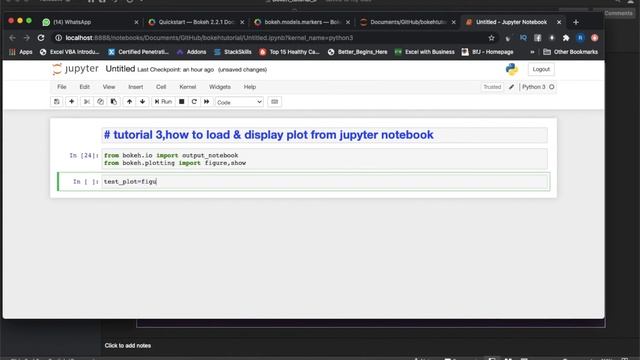The image size is (640, 360).
Task: Open the StackSkills bookmark
Action: (x=233, y=52)
